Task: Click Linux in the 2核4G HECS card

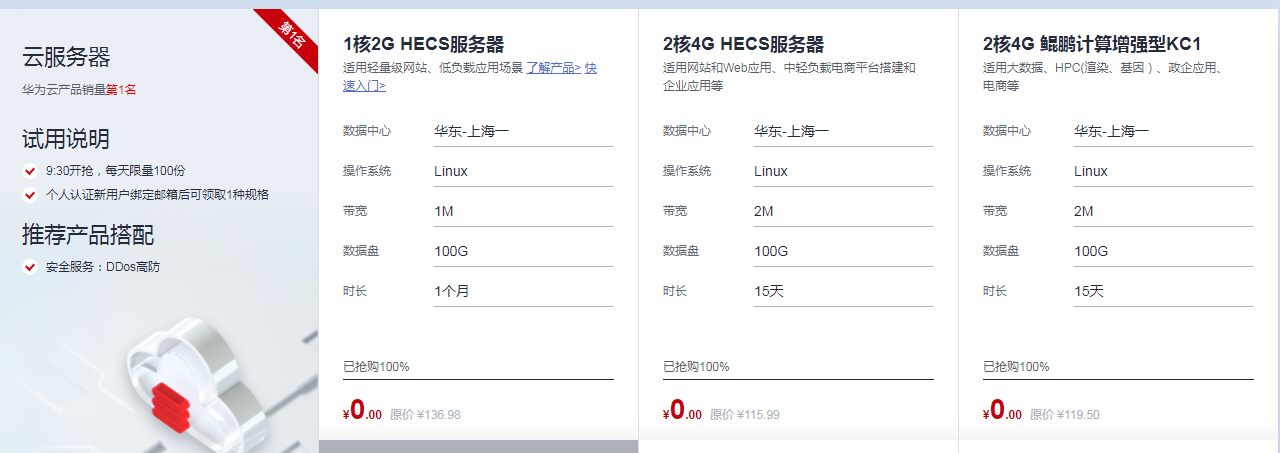Action: pyautogui.click(x=771, y=171)
